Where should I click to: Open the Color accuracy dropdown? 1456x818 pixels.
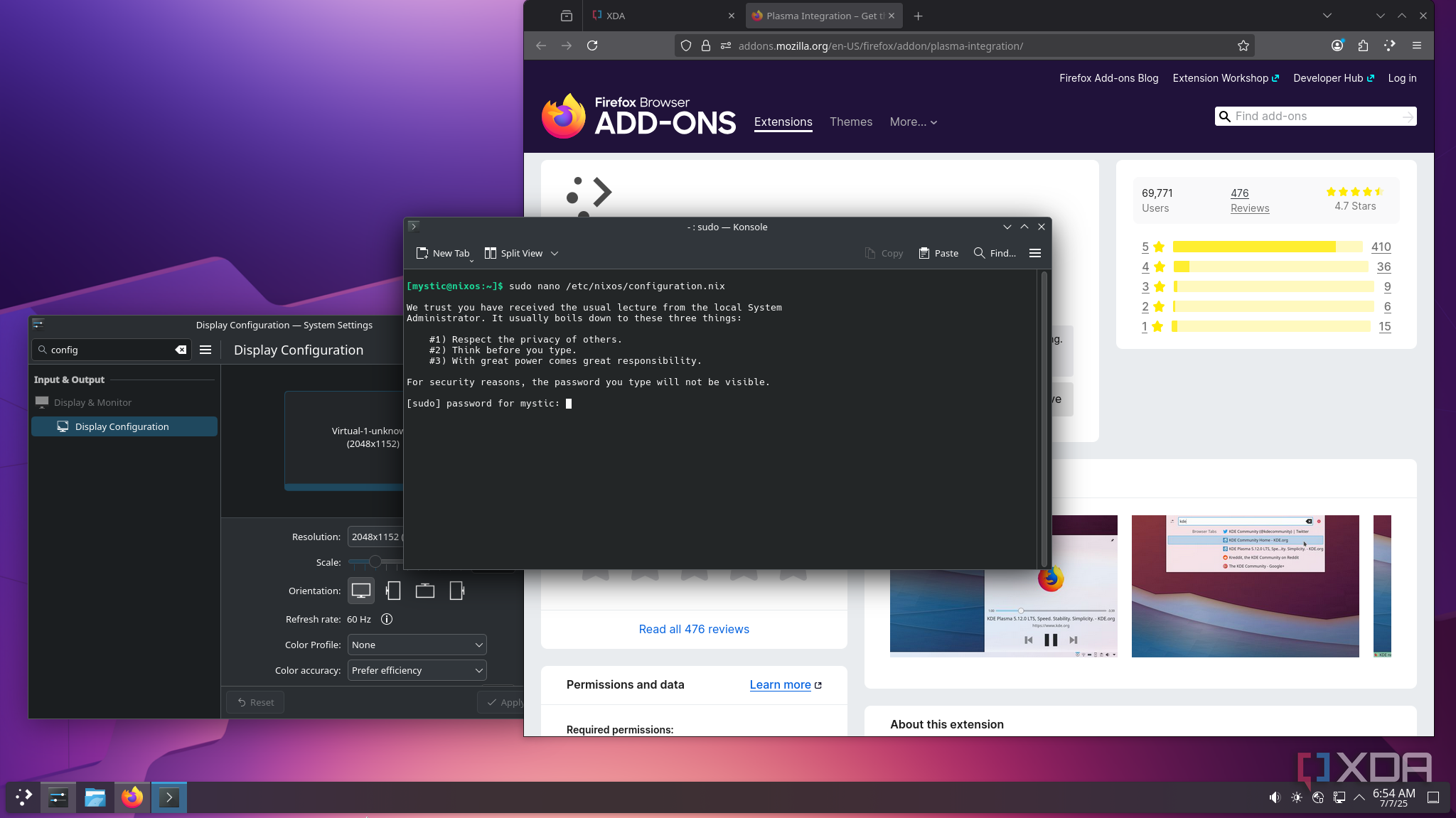coord(417,670)
